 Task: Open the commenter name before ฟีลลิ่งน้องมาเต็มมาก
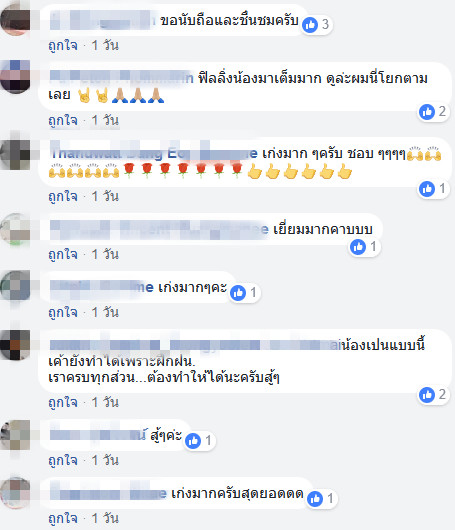pyautogui.click(x=121, y=78)
